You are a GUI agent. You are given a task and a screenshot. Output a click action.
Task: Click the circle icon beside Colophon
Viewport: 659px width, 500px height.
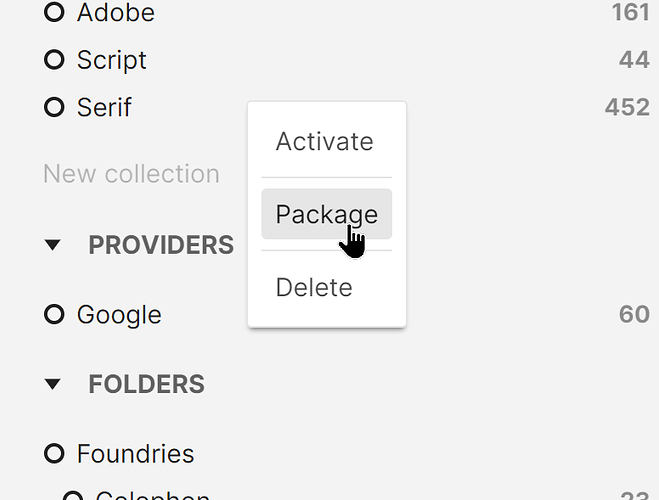pyautogui.click(x=73, y=496)
